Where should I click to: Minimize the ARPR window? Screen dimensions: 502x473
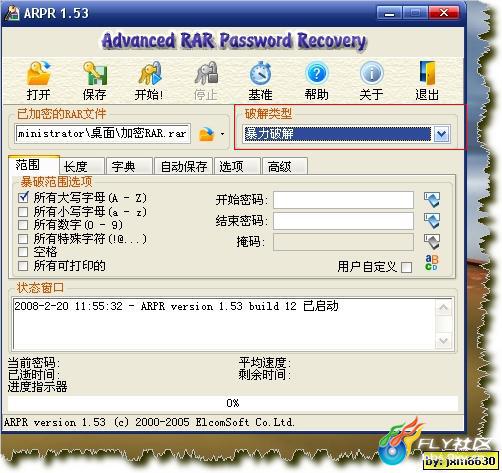tap(389, 13)
